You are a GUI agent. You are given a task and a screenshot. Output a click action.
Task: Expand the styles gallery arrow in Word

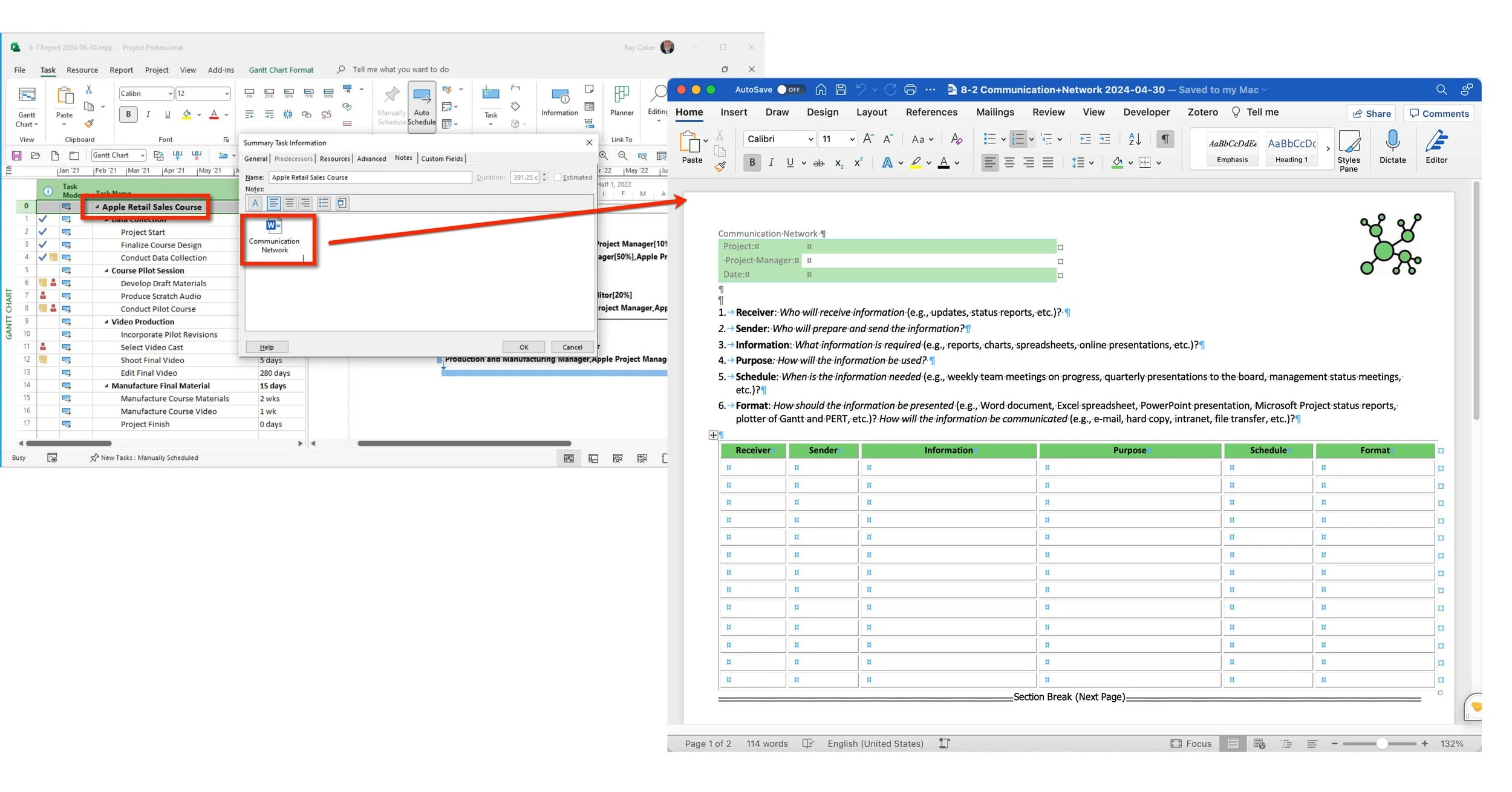coord(1328,149)
